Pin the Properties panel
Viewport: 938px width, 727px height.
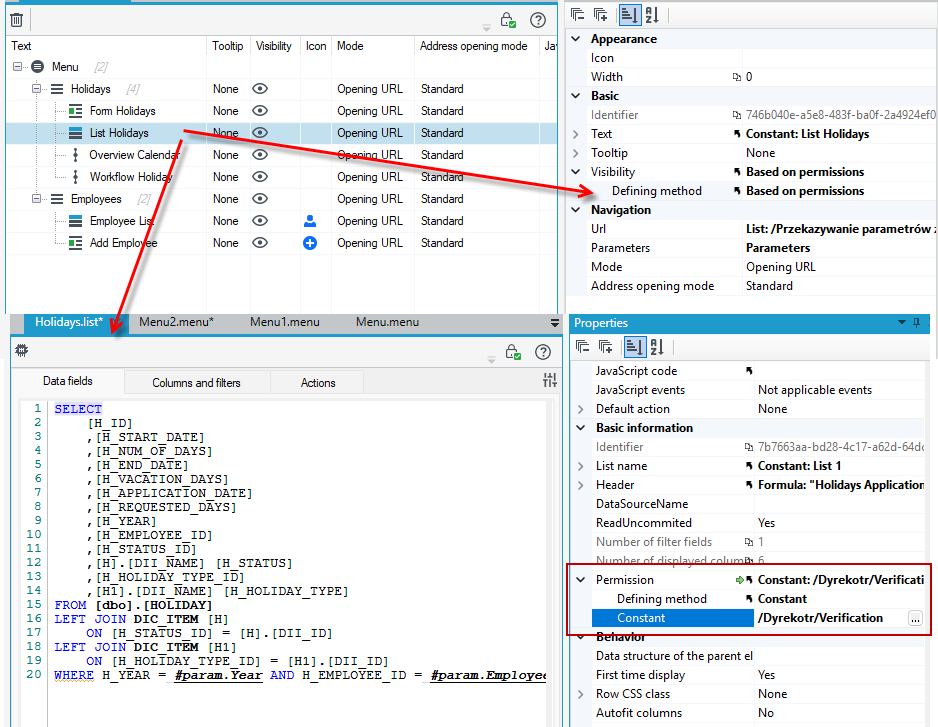tap(916, 323)
